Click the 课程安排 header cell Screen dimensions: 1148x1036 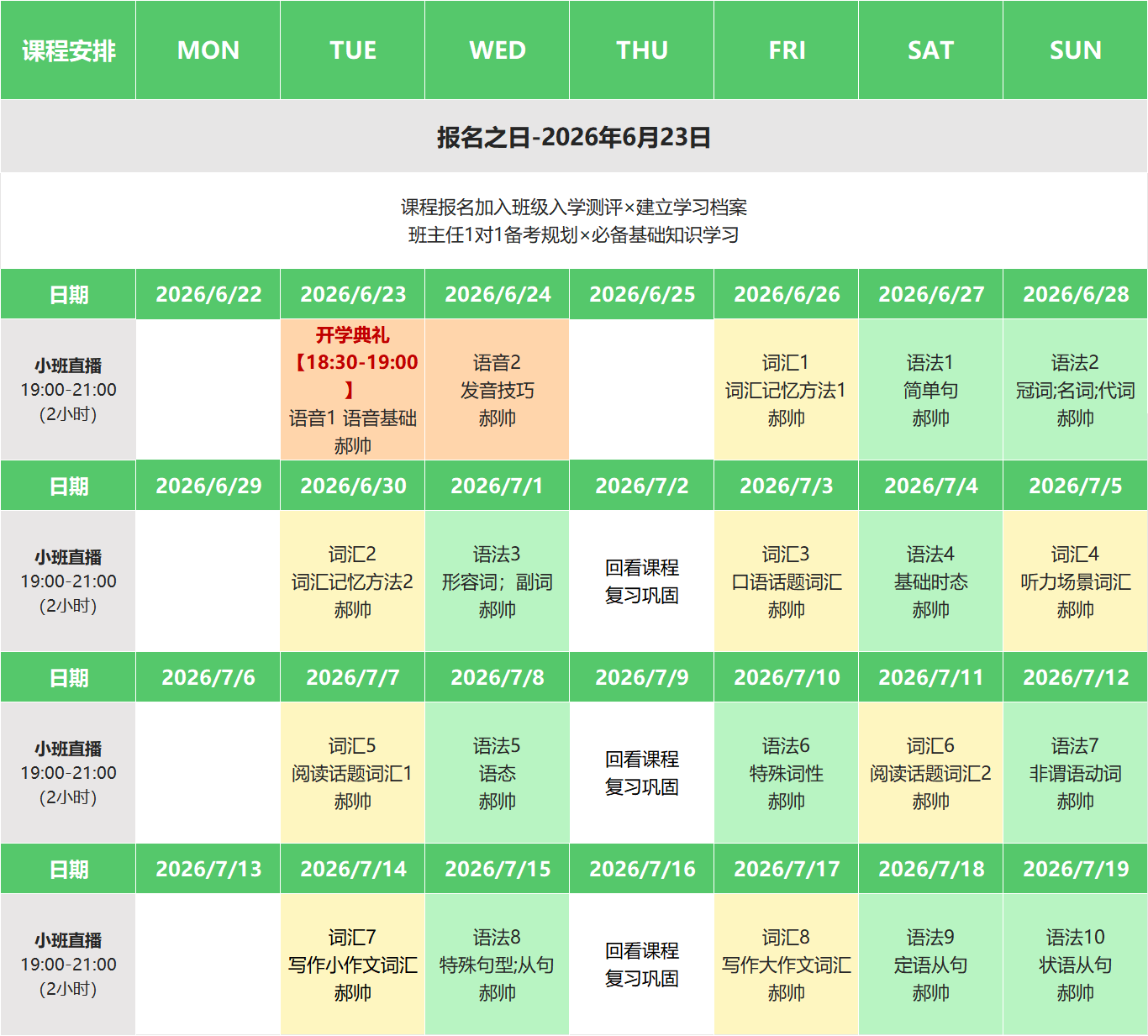(x=68, y=50)
